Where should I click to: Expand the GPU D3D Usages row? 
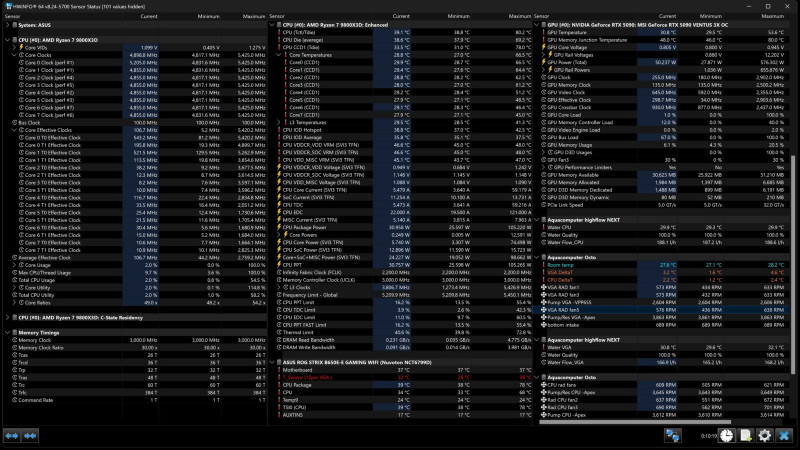(x=543, y=153)
